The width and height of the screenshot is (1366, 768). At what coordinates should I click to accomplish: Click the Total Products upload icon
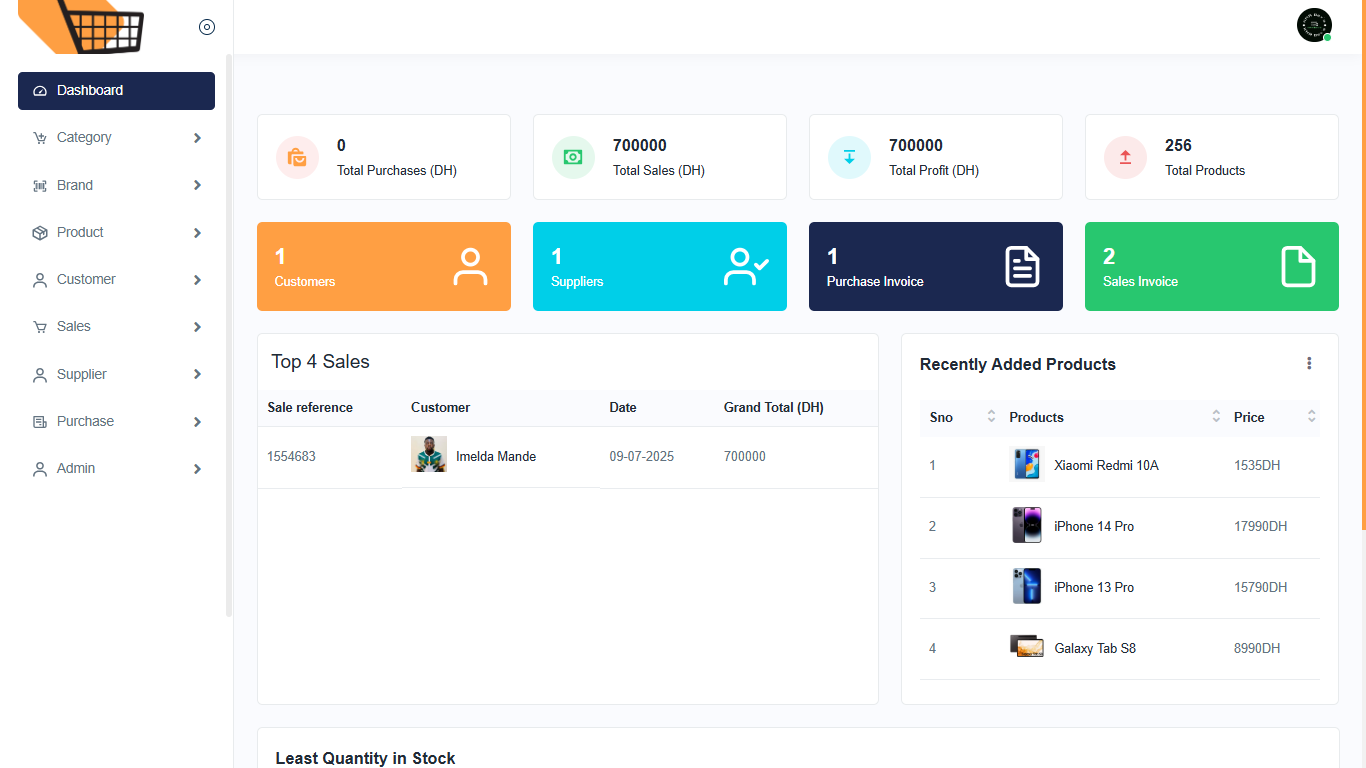click(x=1125, y=157)
